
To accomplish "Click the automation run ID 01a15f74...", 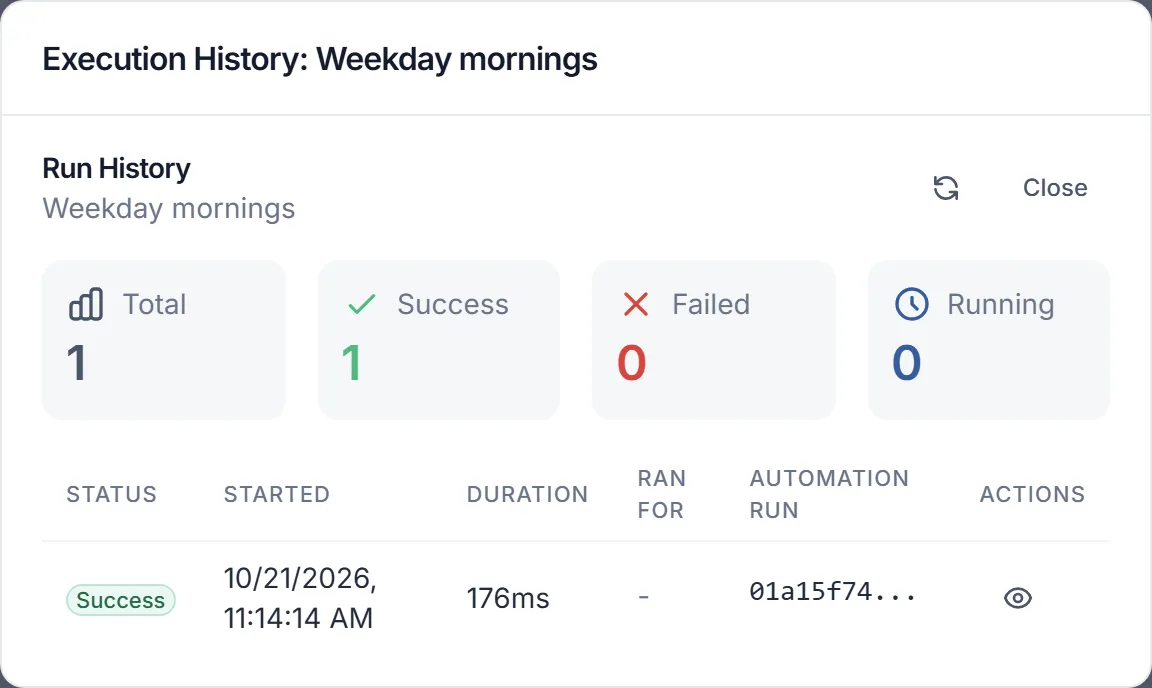I will 832,591.
